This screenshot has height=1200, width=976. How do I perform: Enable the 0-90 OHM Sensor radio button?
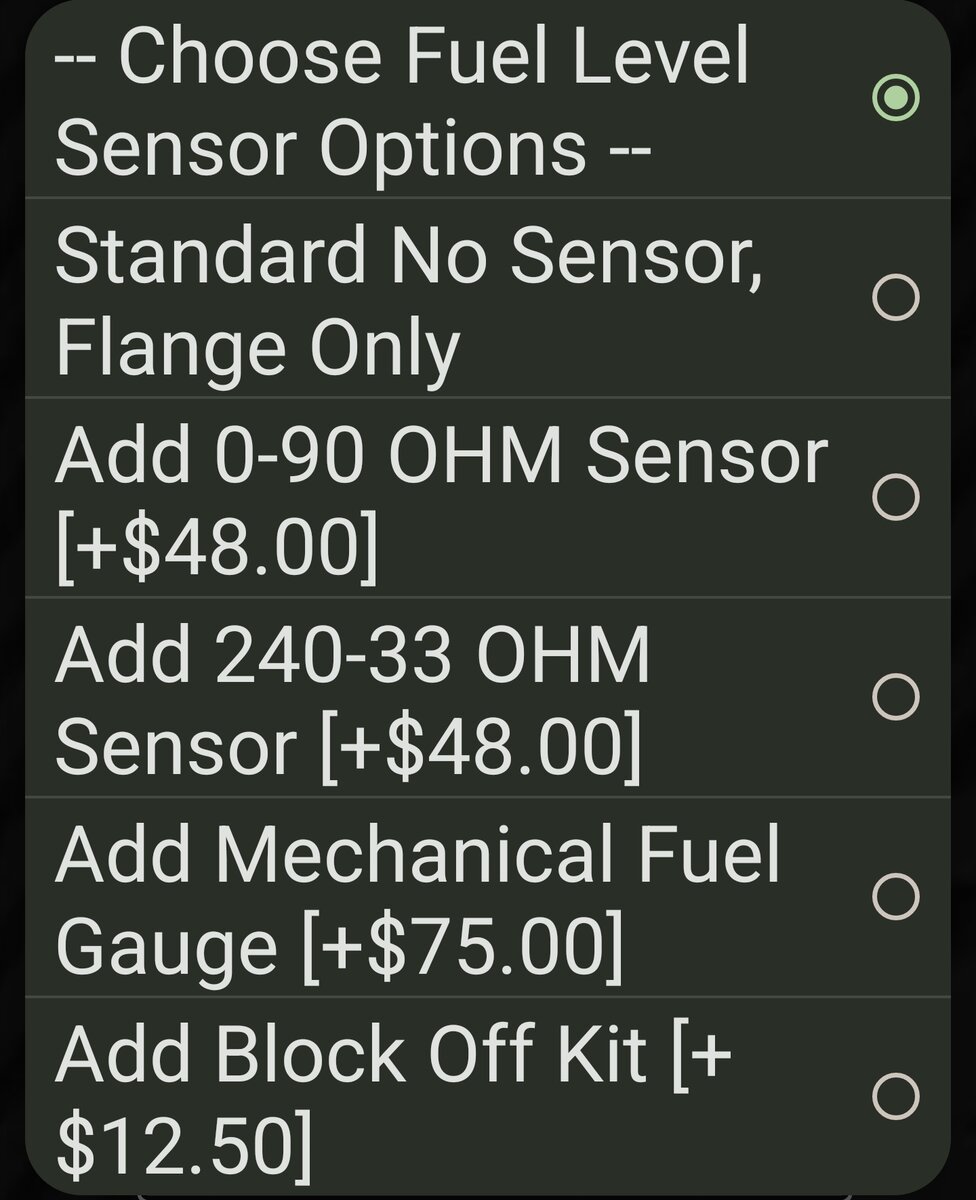(x=895, y=496)
